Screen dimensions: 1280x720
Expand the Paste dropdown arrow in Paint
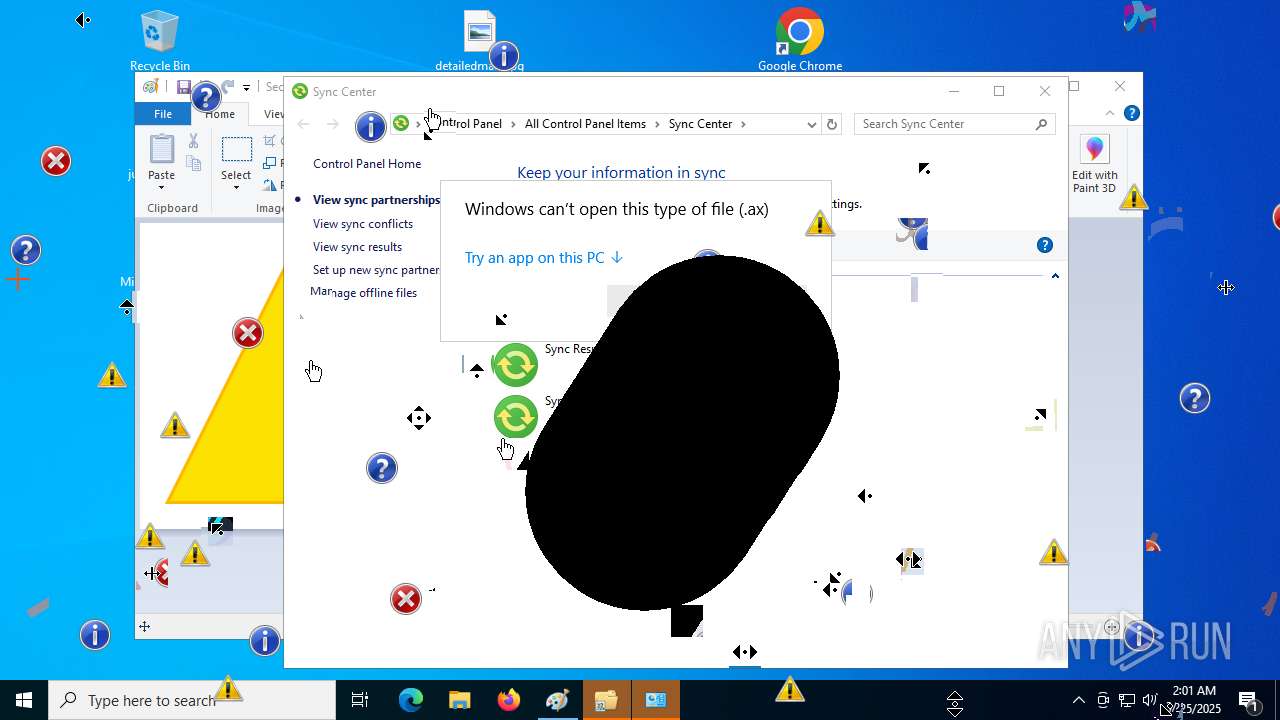(x=161, y=188)
